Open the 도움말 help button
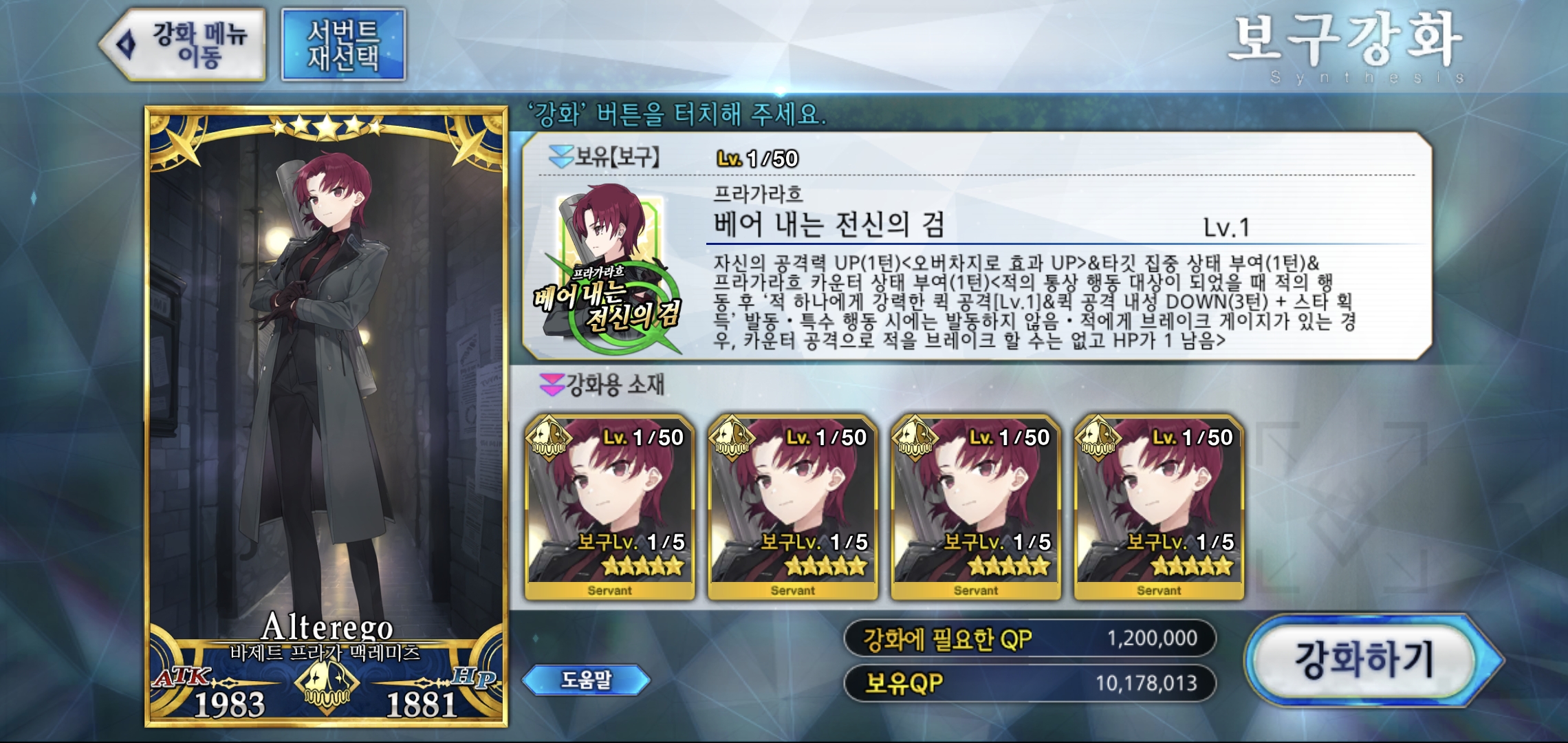Viewport: 1568px width, 743px height. [x=586, y=680]
